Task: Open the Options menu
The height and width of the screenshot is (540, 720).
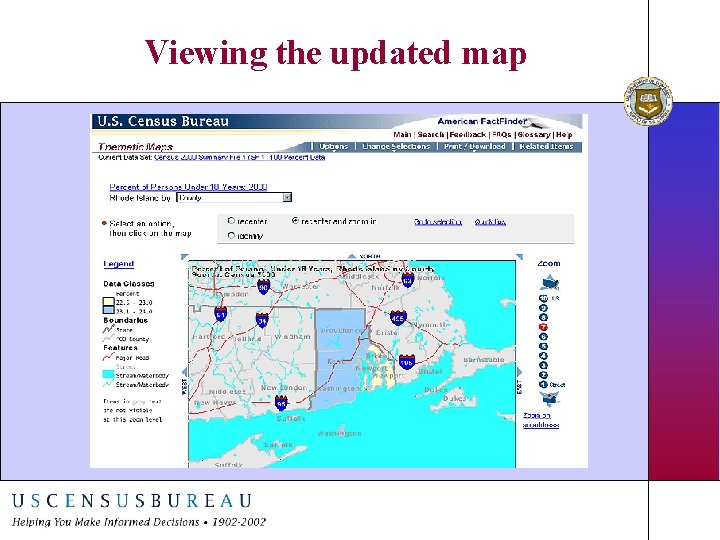Action: (333, 146)
